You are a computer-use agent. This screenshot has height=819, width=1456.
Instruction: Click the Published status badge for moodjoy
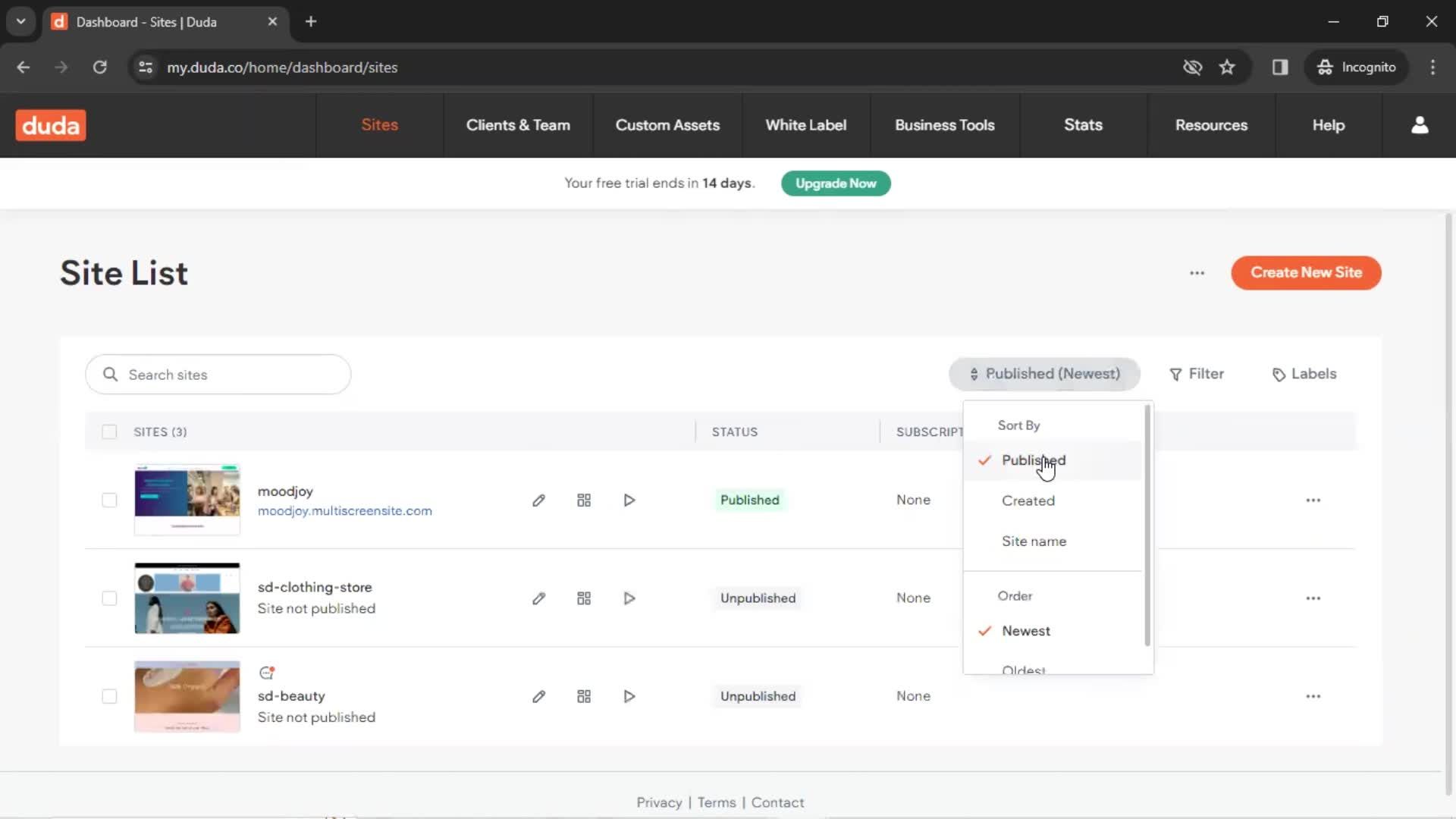(749, 500)
